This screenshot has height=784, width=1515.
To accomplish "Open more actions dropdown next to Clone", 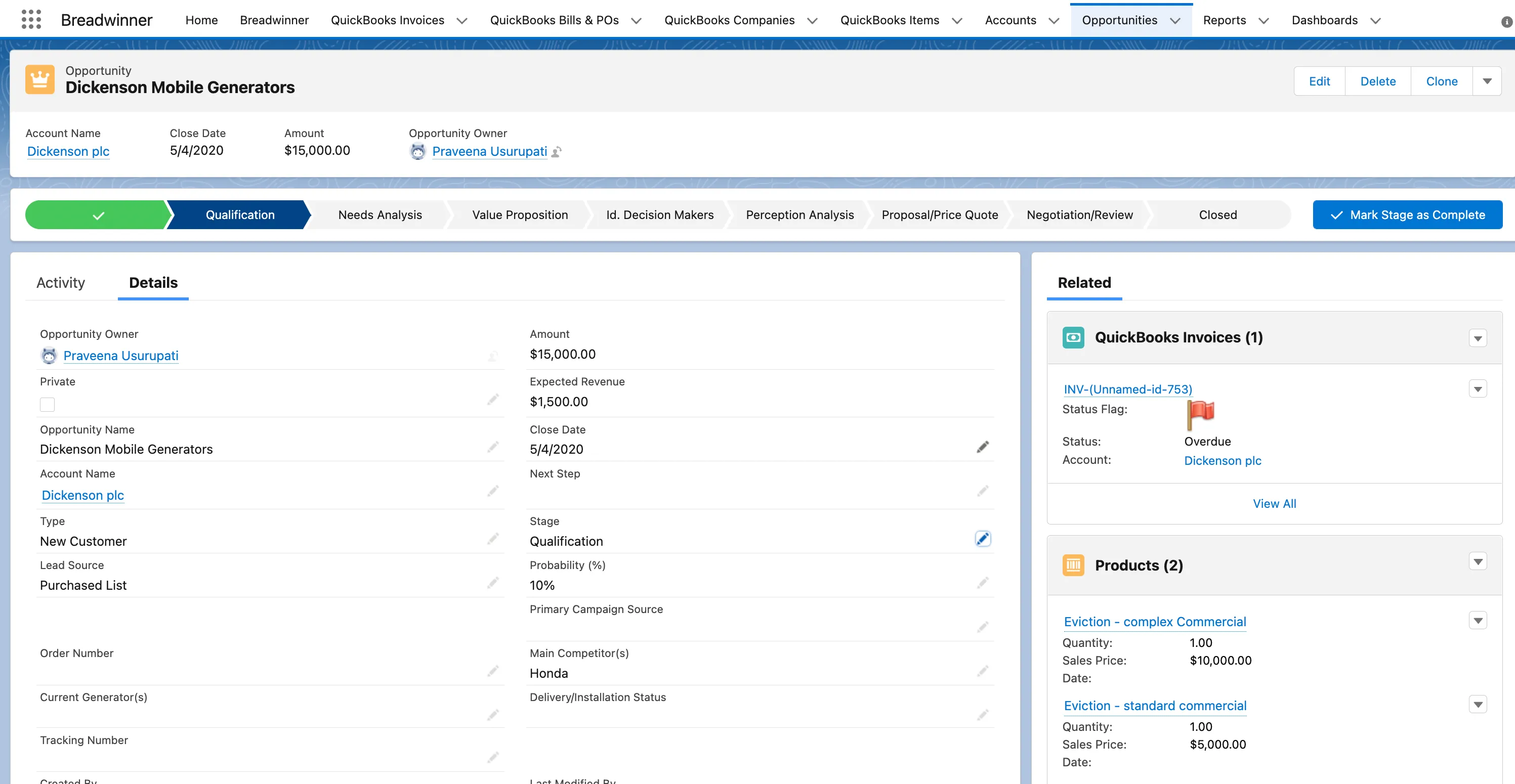I will pyautogui.click(x=1487, y=81).
